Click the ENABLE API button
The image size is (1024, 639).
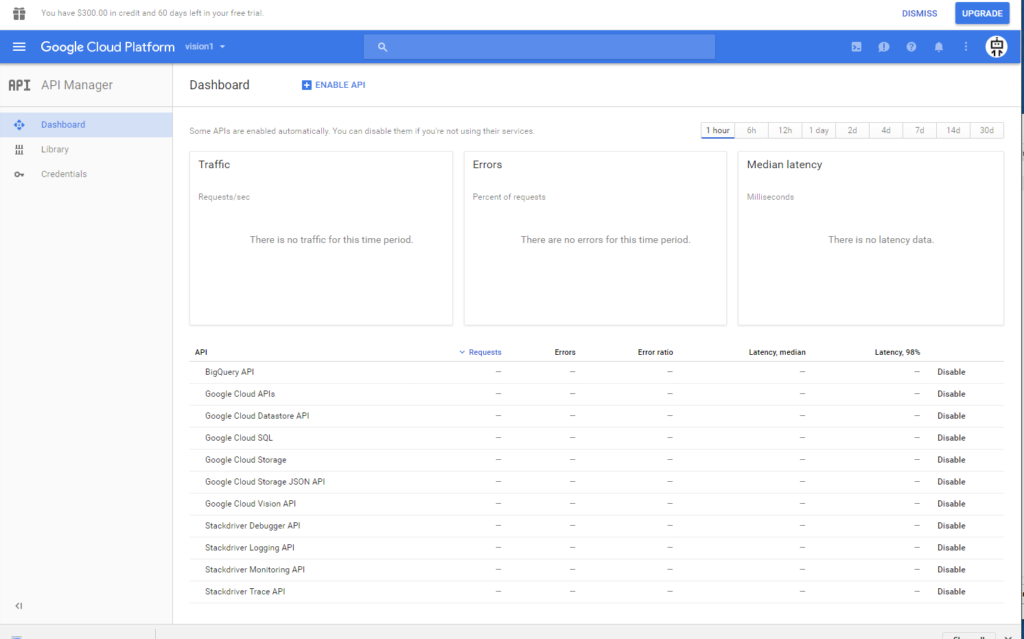(333, 85)
